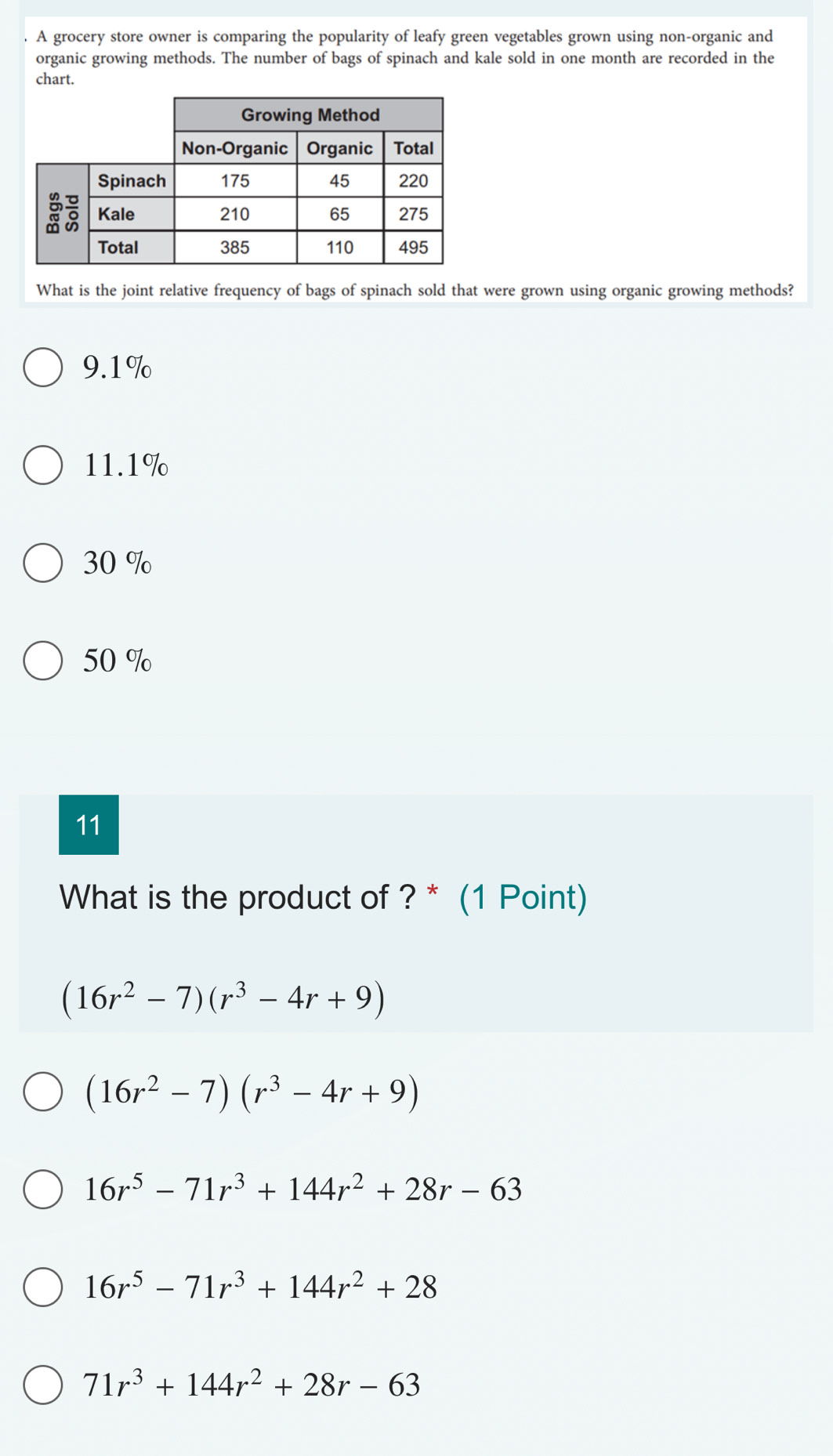Click the red required asterisk
Screen dimensions: 833x1456
[x=433, y=892]
